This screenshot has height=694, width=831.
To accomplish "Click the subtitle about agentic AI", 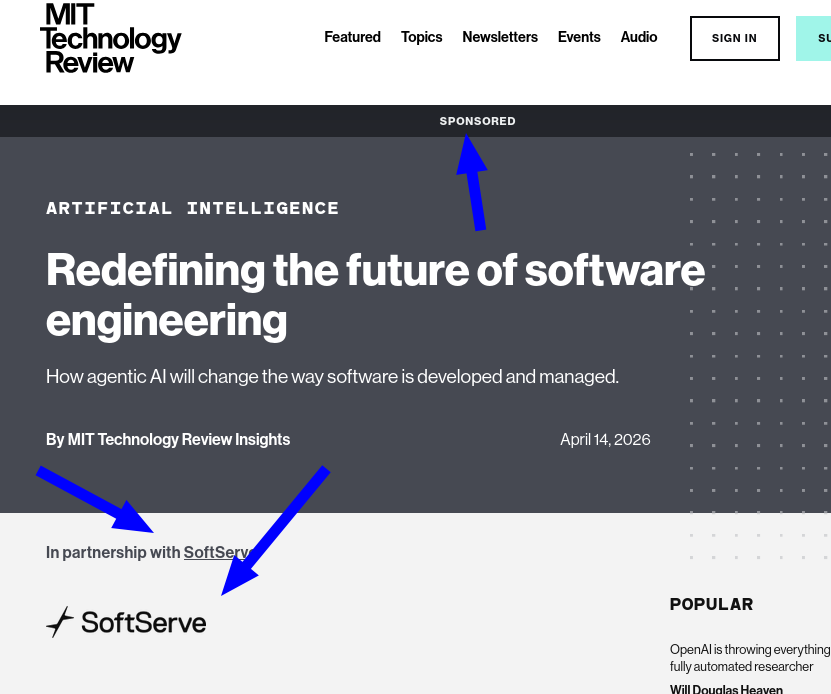I will click(332, 376).
